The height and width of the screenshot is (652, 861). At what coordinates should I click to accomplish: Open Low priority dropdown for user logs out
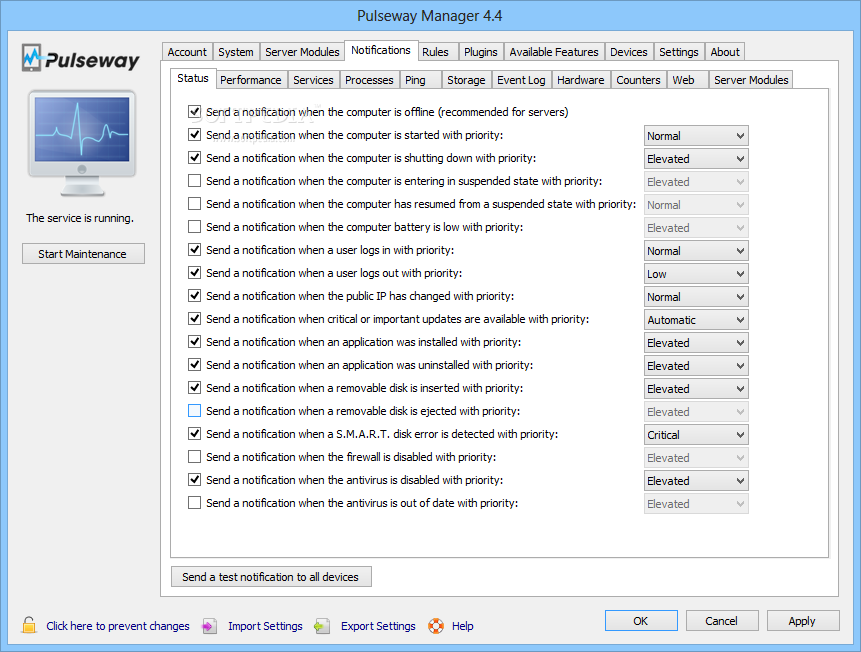click(x=696, y=274)
